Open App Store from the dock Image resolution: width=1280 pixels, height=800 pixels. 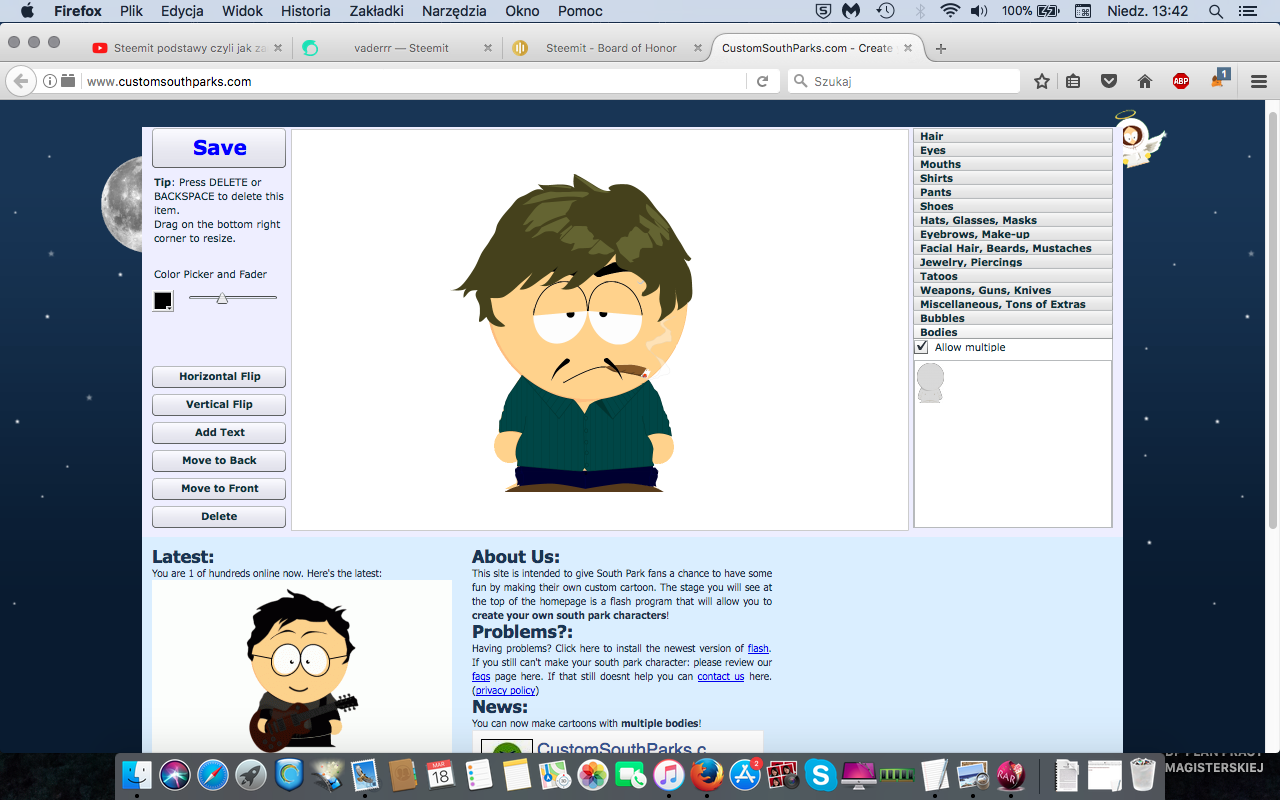coord(744,775)
